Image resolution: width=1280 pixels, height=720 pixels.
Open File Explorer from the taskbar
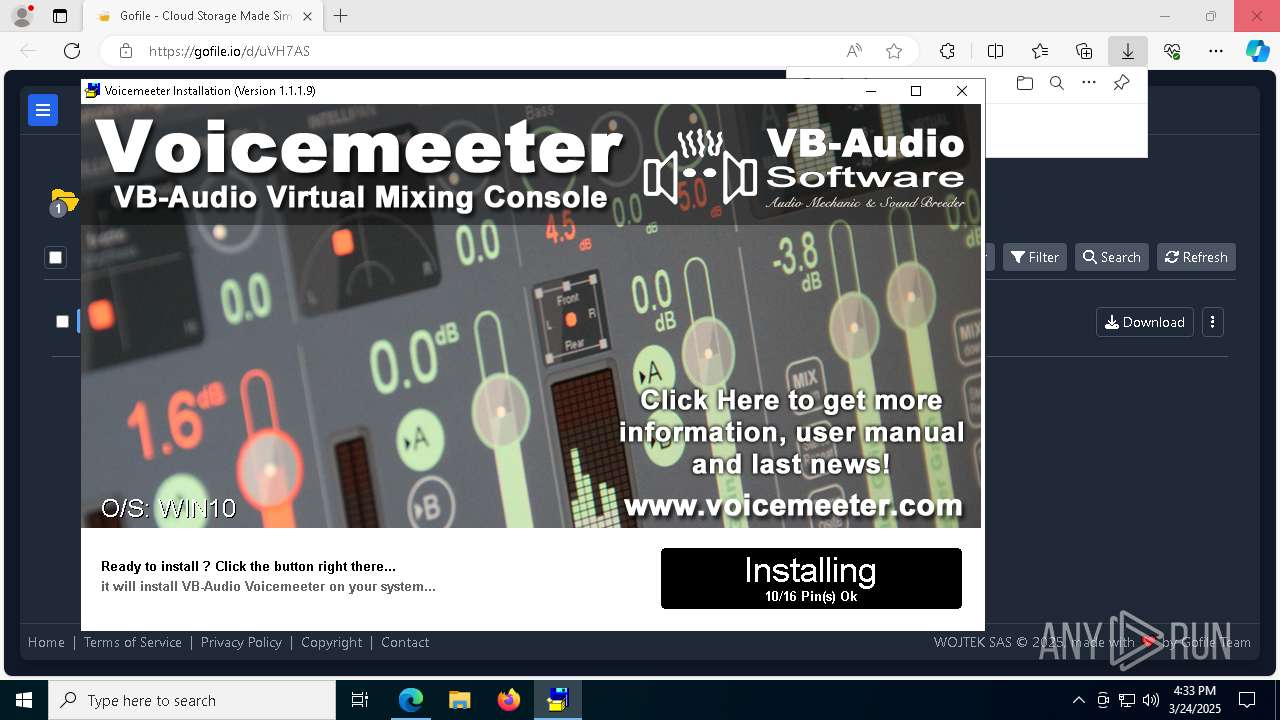460,700
